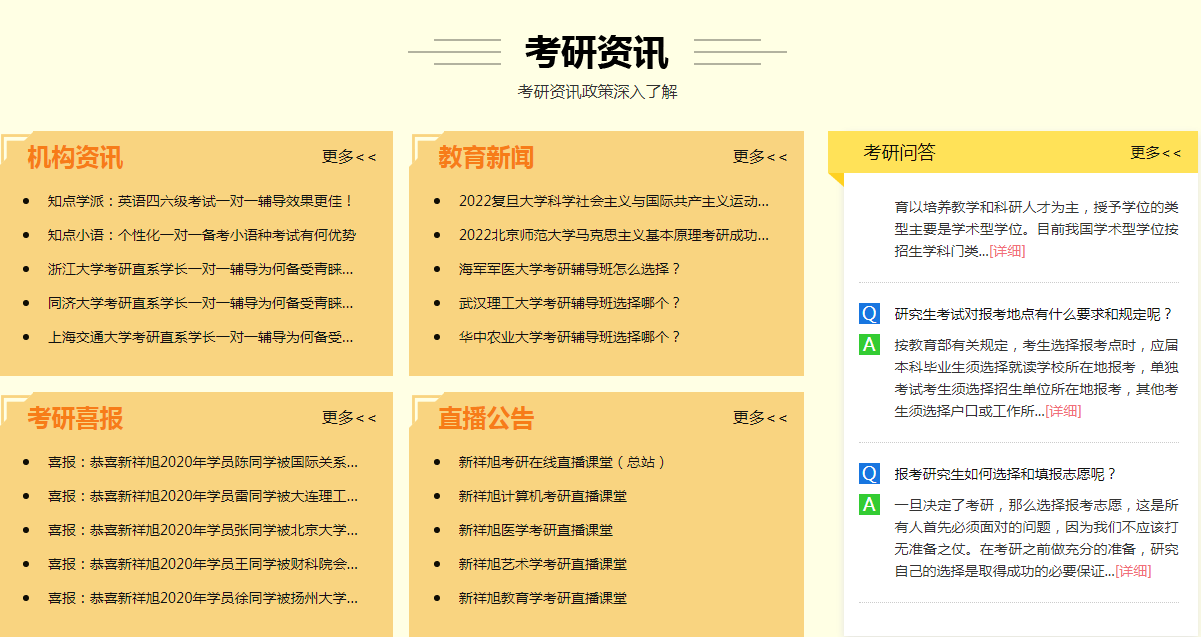Screen dimensions: 1201x637
Task: Open 喜报 about 张同学被北京大学
Action: coord(203,530)
